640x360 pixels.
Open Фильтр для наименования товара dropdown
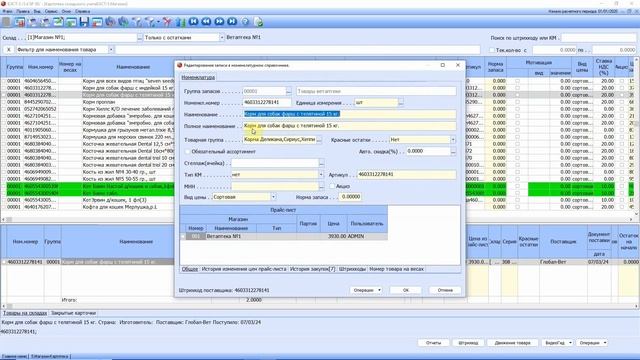[x=111, y=50]
